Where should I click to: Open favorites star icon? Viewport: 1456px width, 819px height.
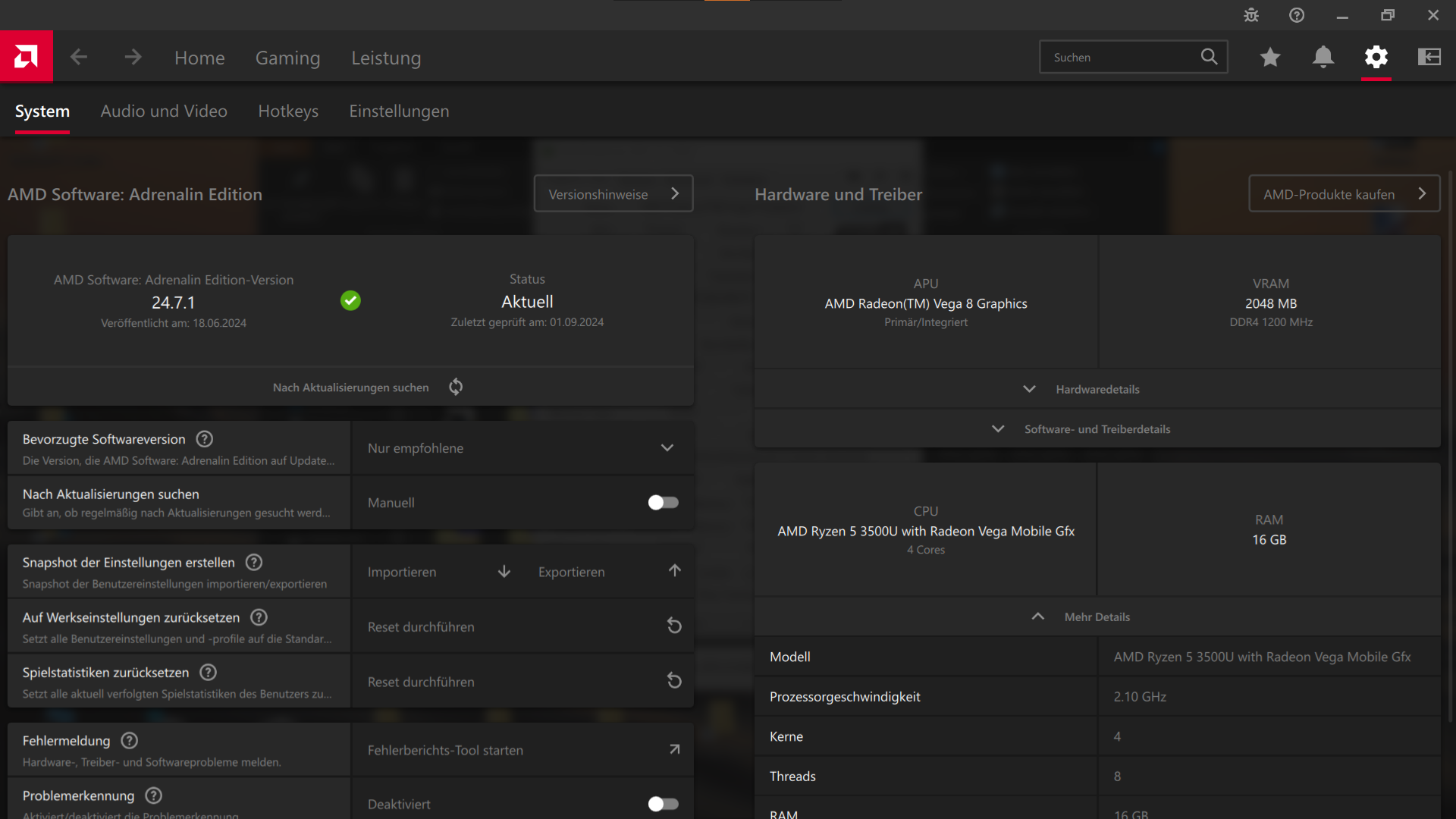click(x=1270, y=57)
